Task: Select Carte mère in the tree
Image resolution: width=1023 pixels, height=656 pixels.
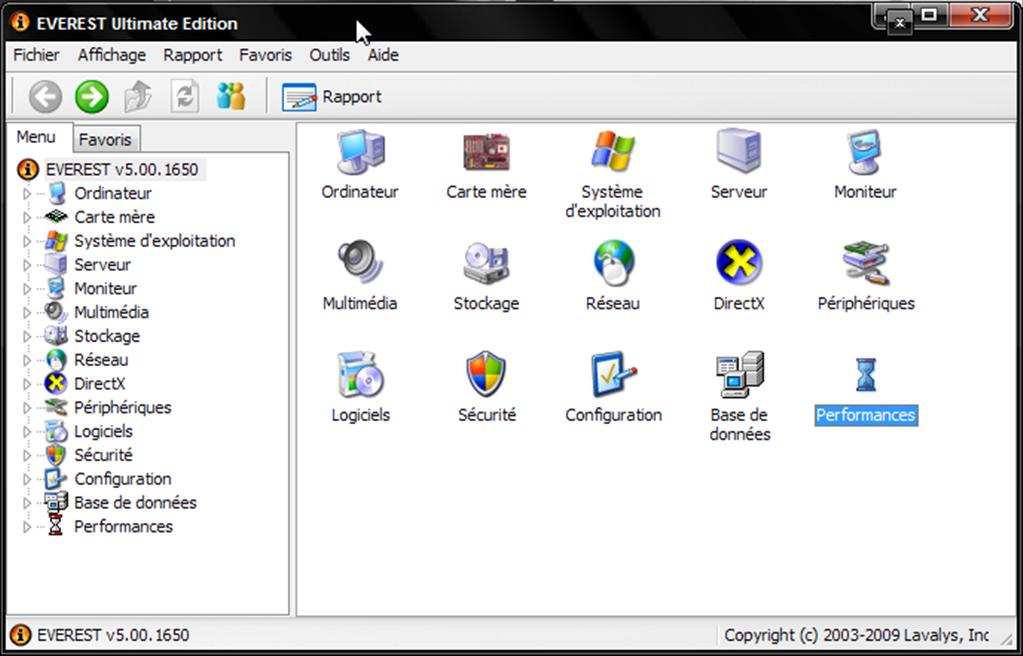Action: [x=114, y=217]
